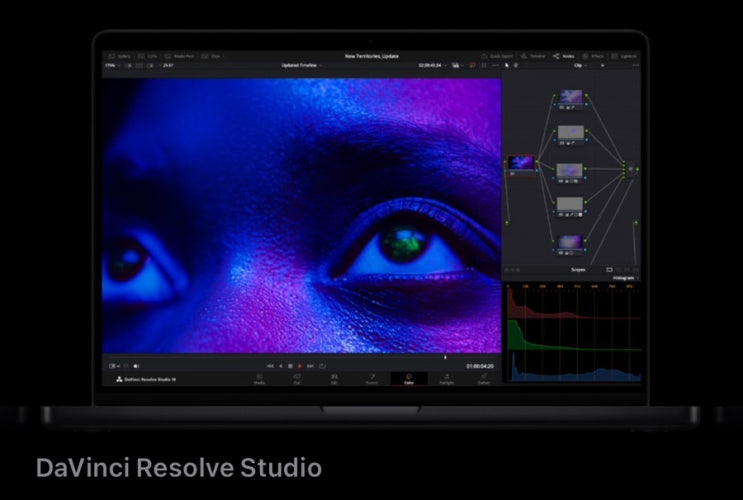Switch to the Fairlight page tab

tap(446, 379)
